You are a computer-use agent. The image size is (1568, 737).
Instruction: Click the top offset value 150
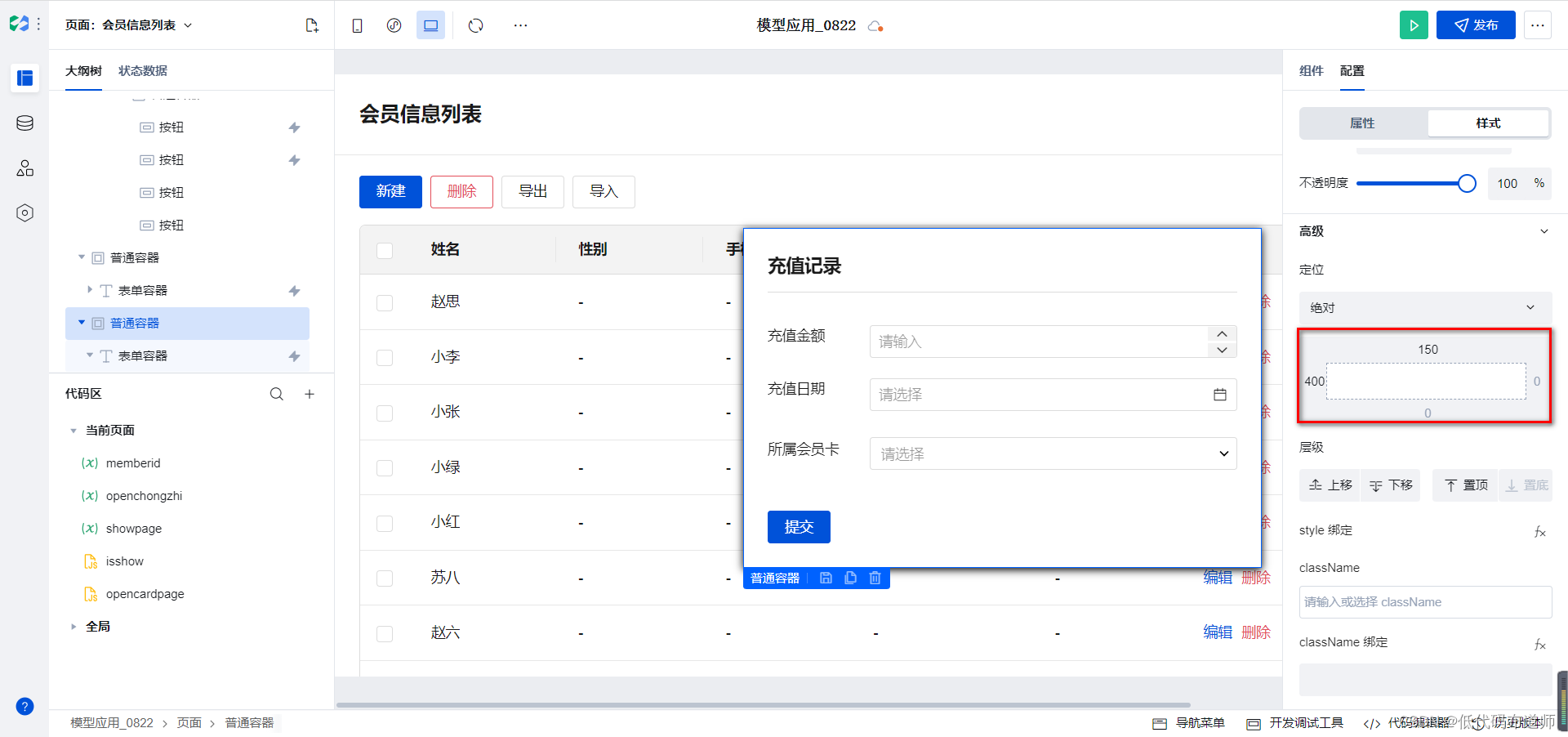click(x=1428, y=350)
